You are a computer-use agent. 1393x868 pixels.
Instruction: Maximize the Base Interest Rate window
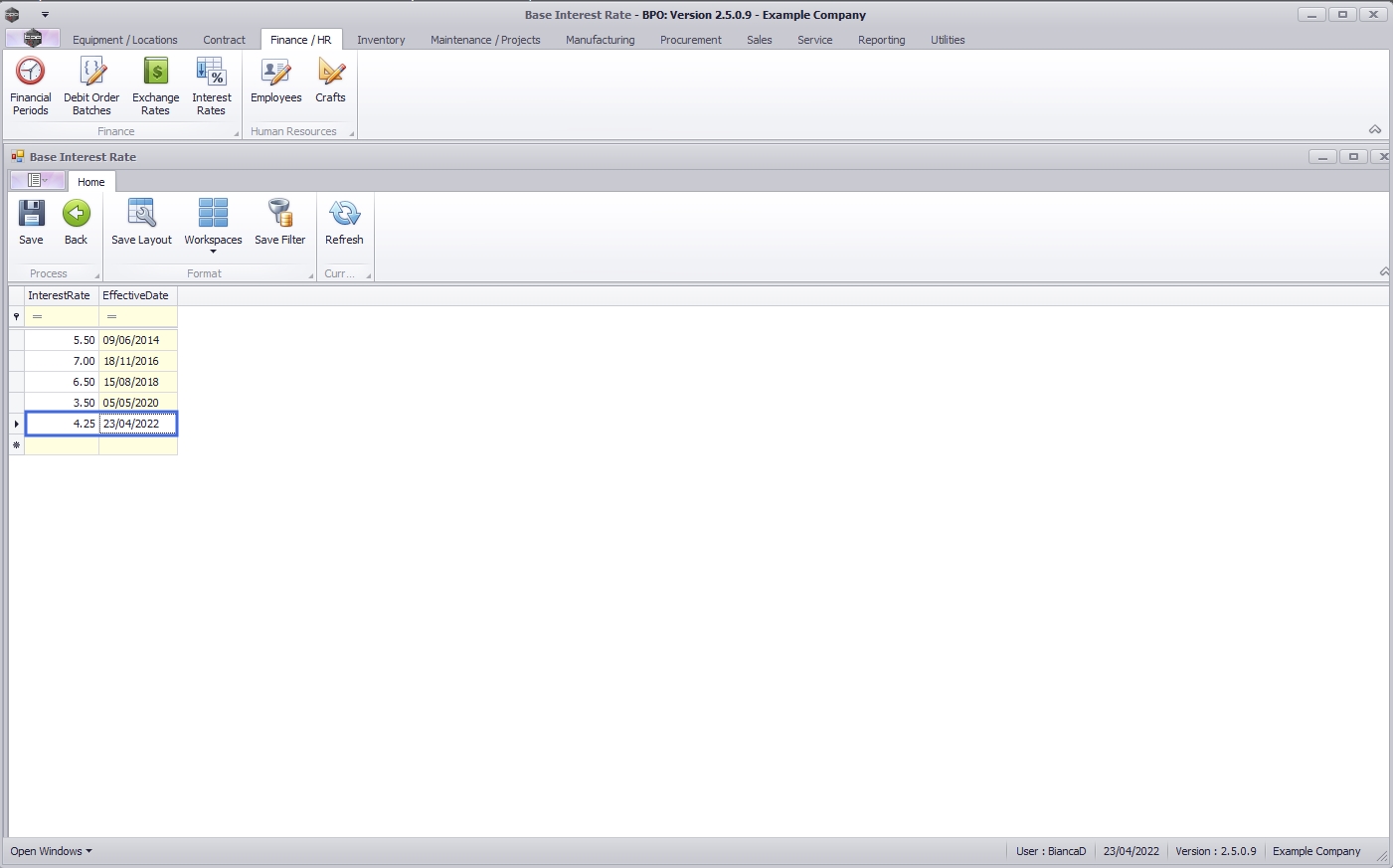pyautogui.click(x=1353, y=157)
